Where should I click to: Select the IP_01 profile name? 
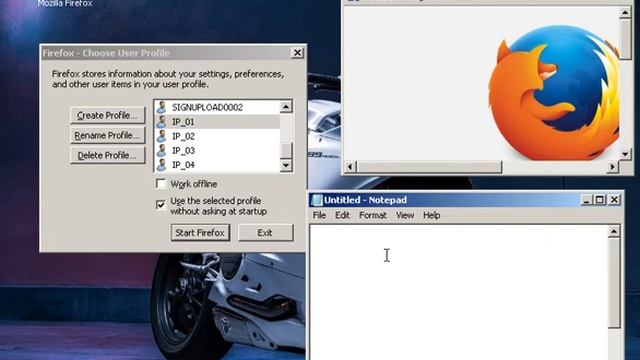183,122
